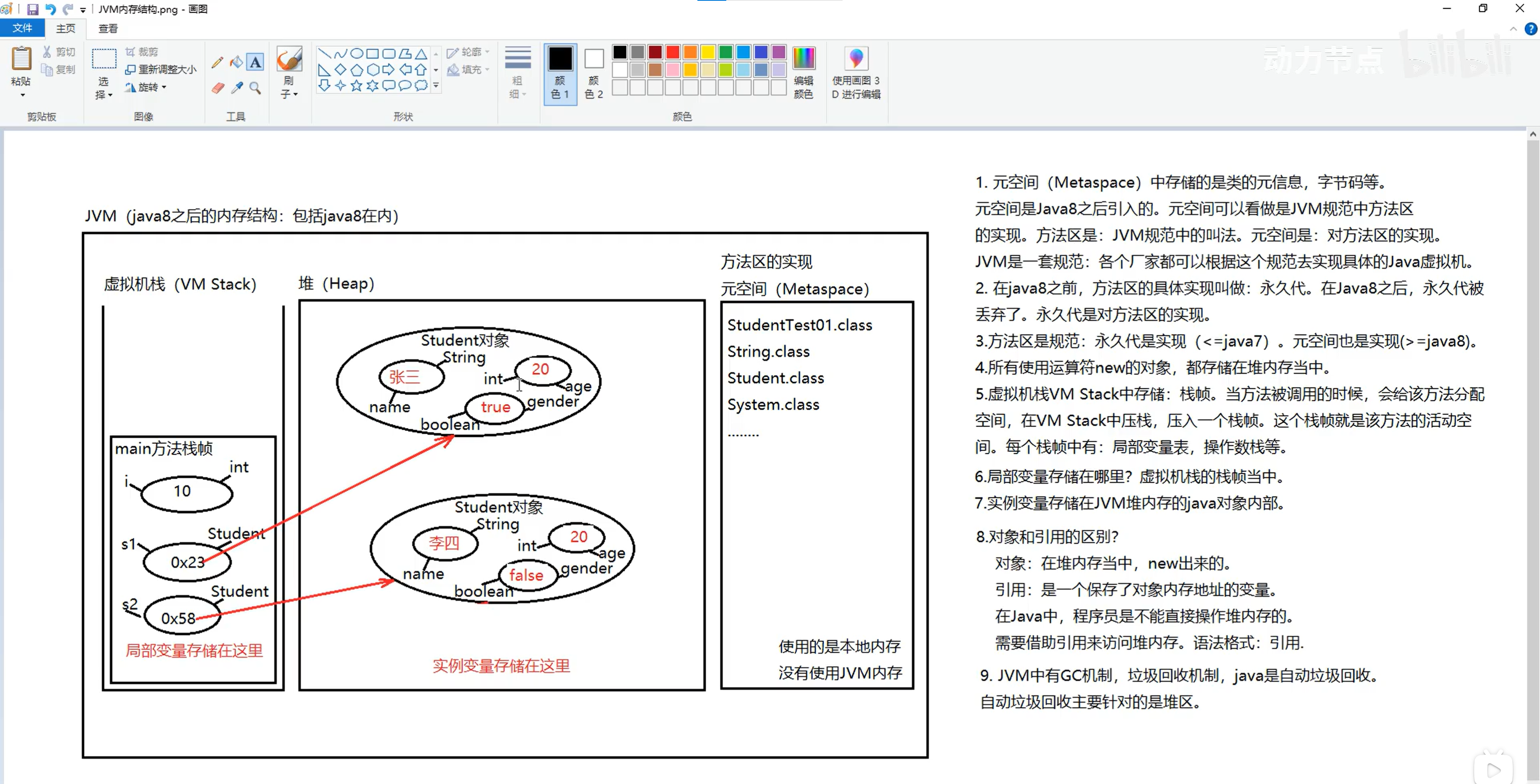Open the Fill (填充) dropdown
The image size is (1540, 784).
pyautogui.click(x=468, y=69)
